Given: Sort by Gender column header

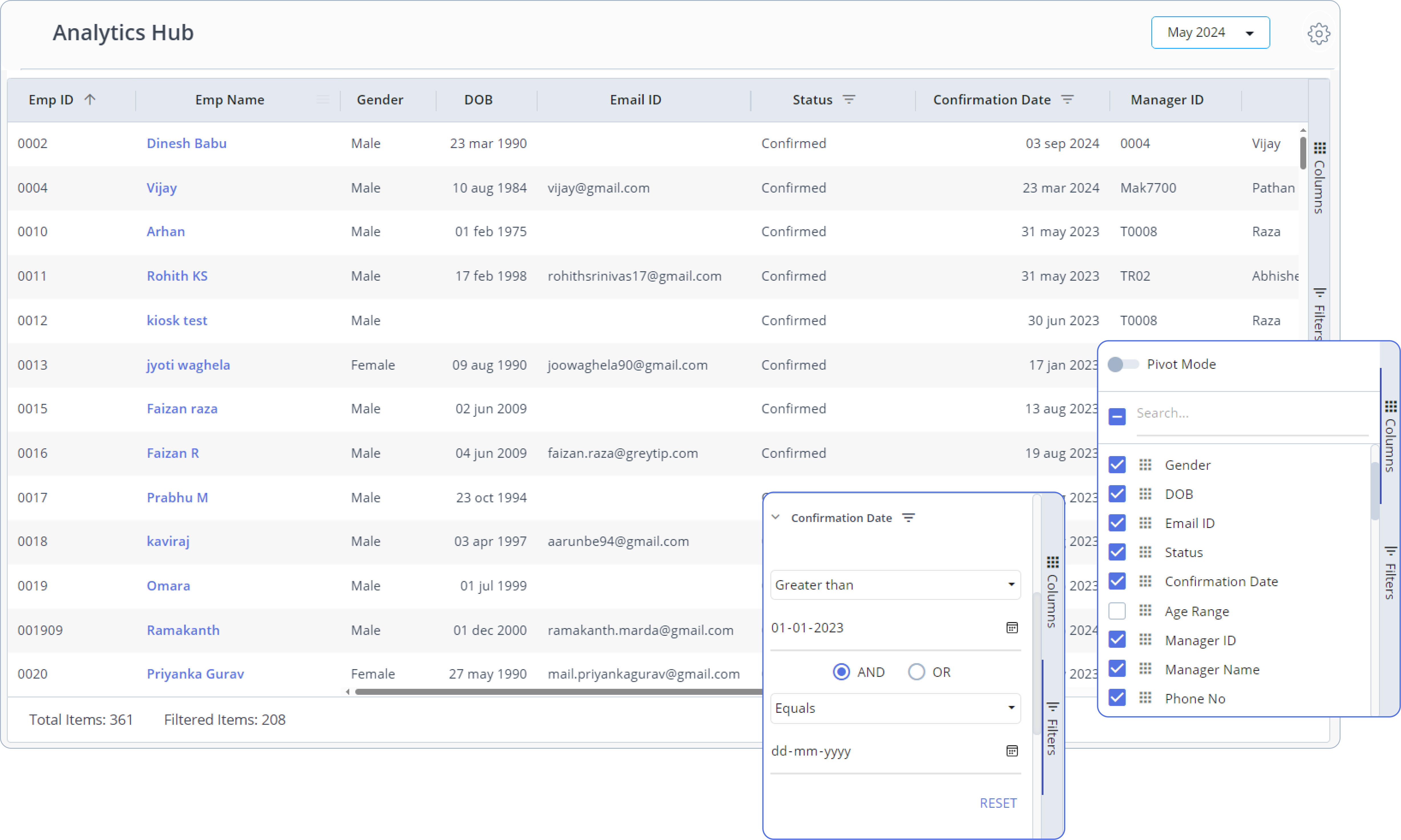Looking at the screenshot, I should click(x=380, y=100).
